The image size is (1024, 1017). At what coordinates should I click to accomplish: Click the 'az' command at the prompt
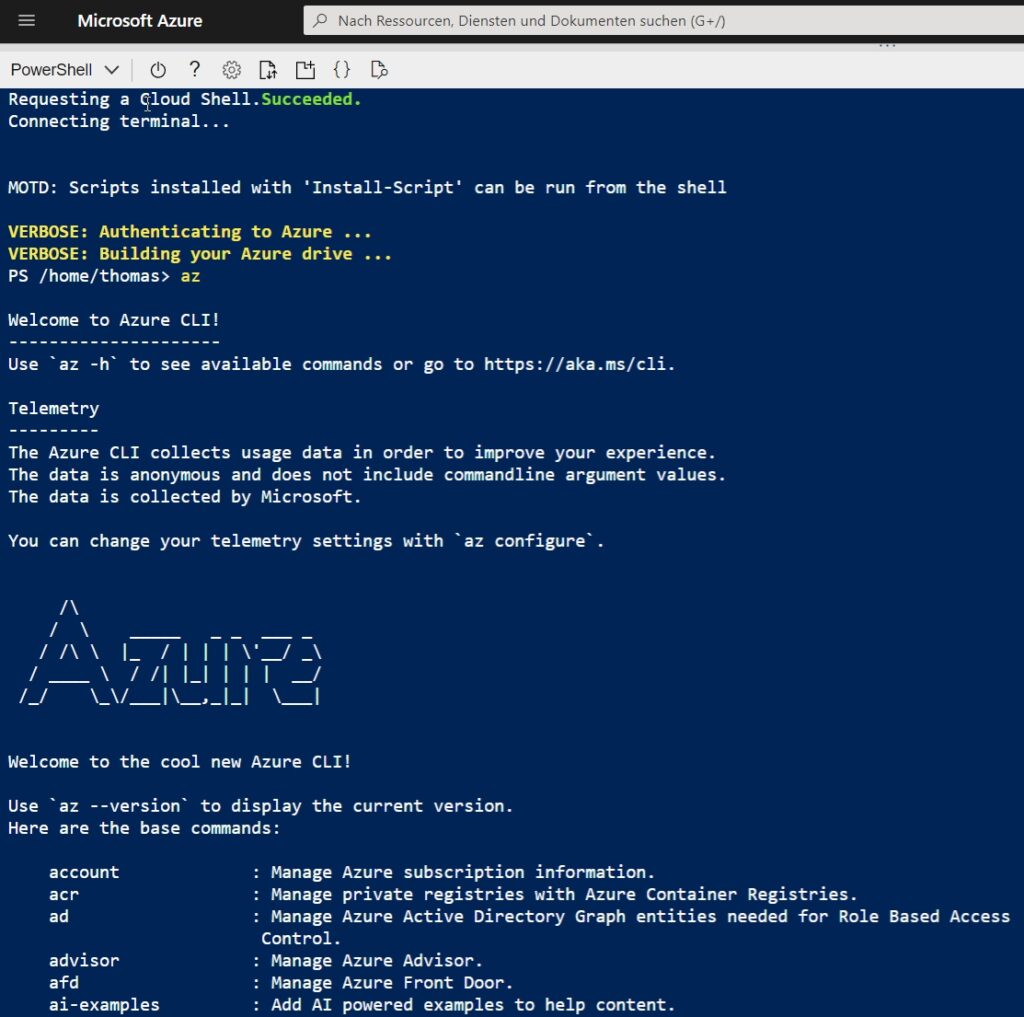point(190,276)
